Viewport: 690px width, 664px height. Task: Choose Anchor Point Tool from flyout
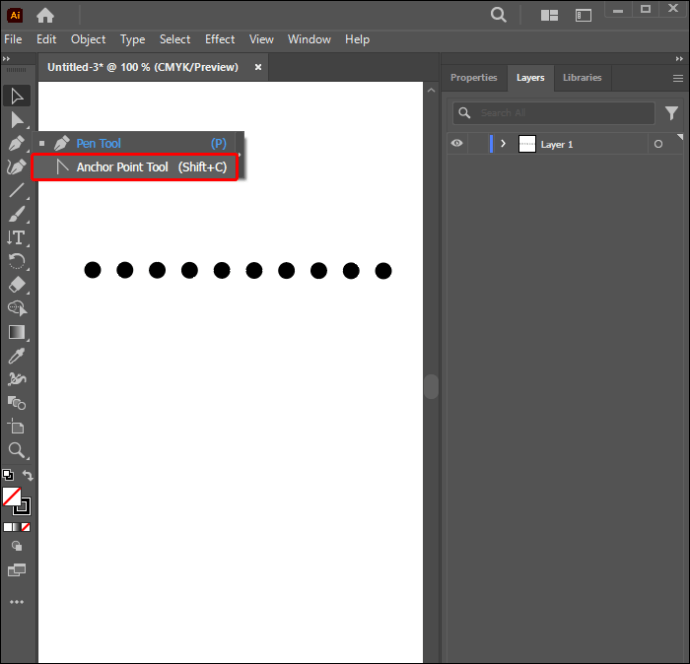click(x=135, y=167)
